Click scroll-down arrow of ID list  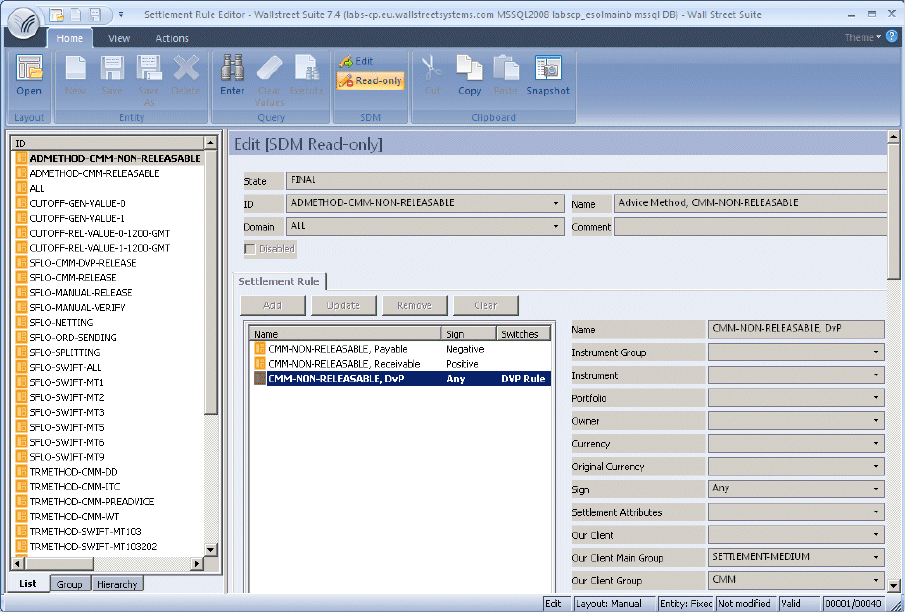211,549
